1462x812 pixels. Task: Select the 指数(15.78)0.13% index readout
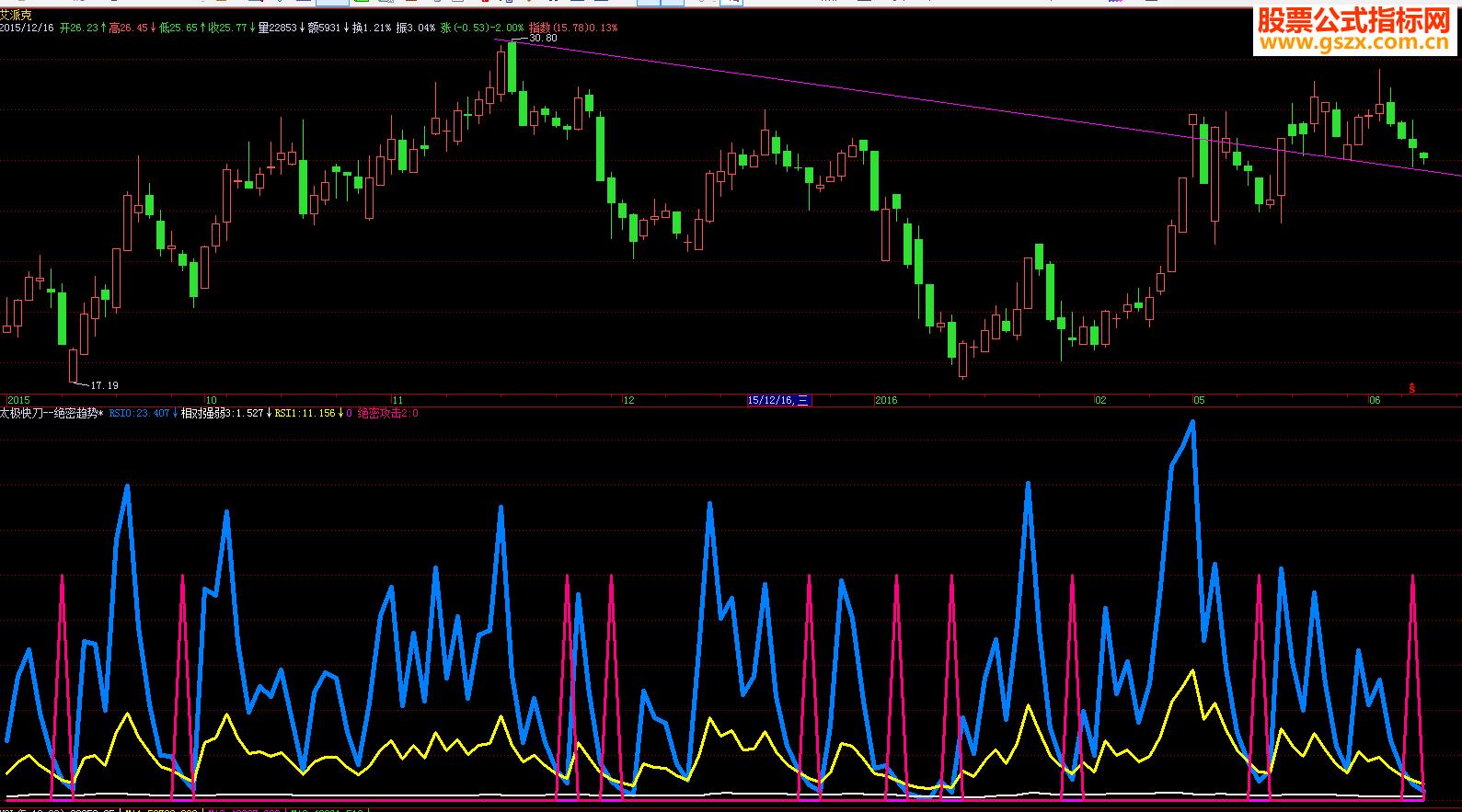click(573, 28)
